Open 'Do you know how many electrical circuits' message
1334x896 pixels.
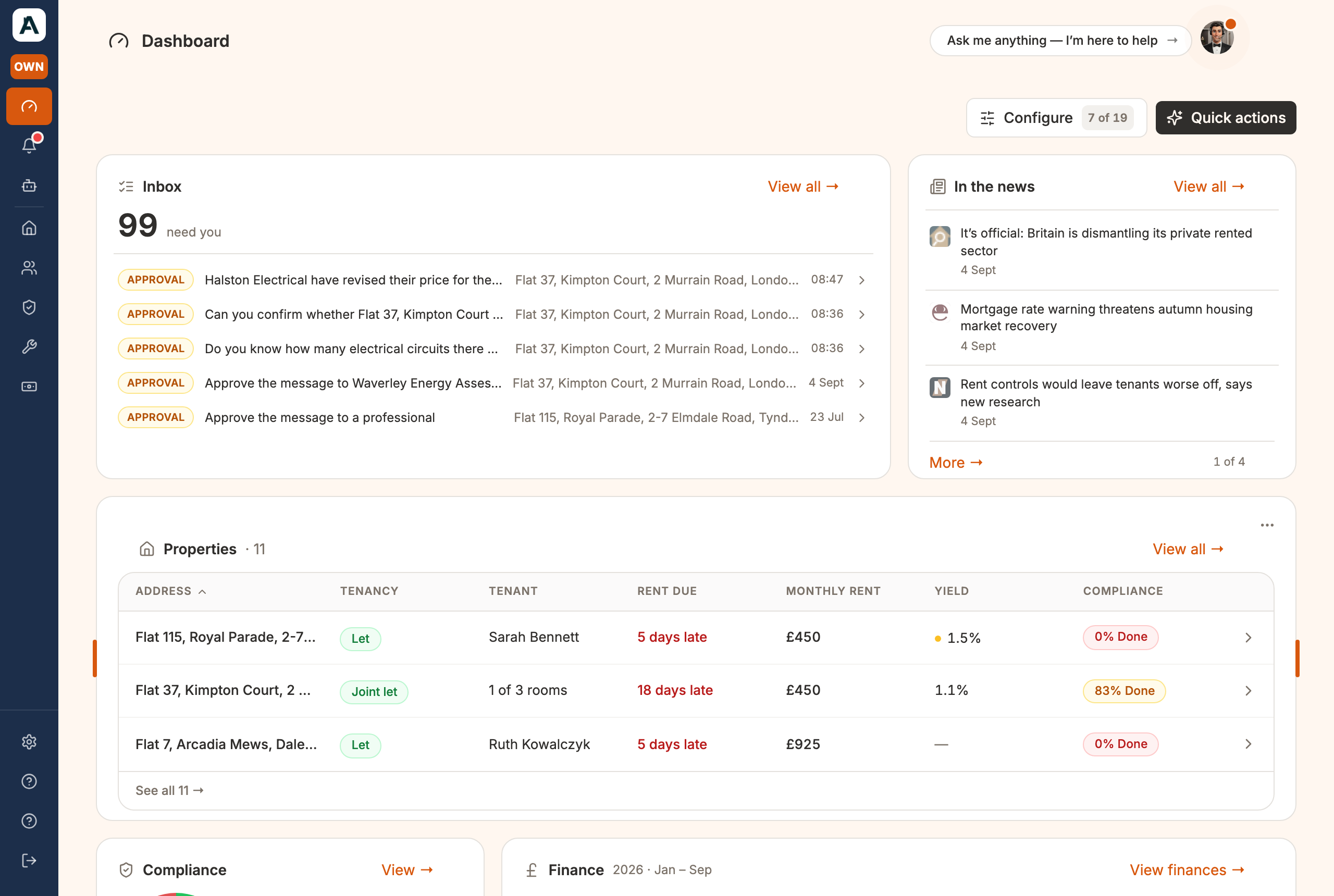pos(351,349)
